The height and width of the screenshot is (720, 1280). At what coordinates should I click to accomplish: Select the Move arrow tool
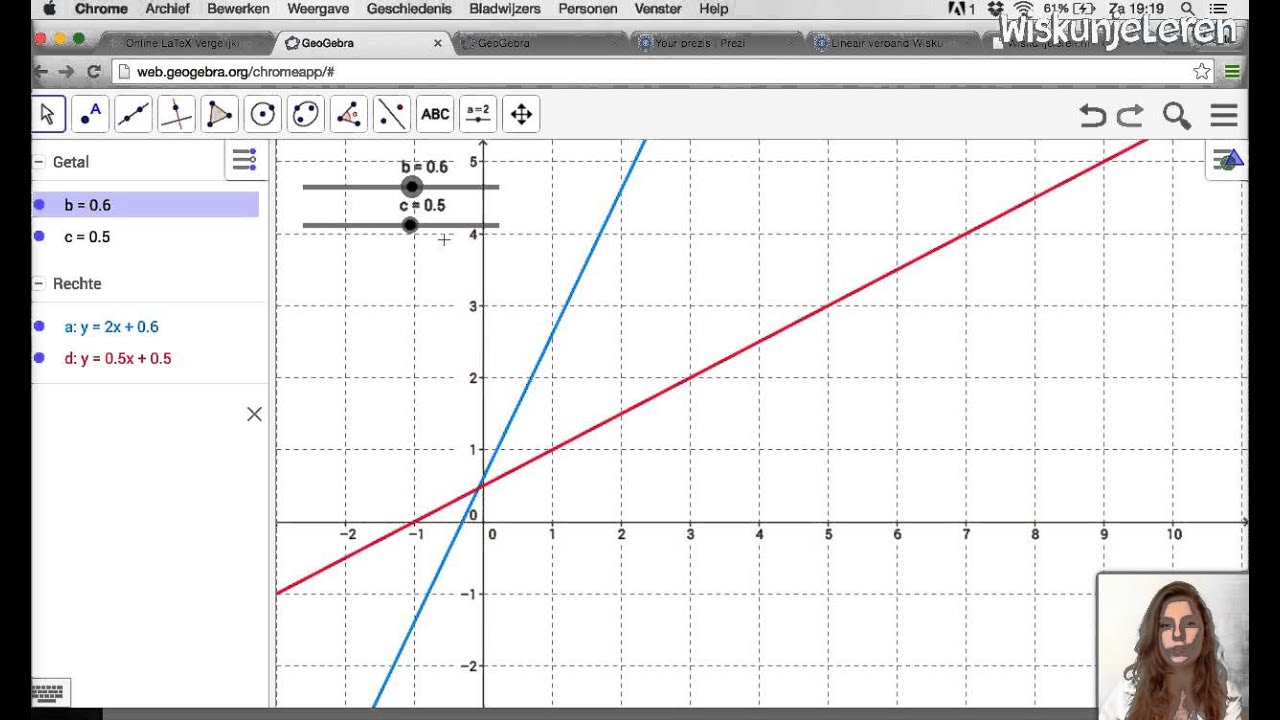pyautogui.click(x=48, y=114)
